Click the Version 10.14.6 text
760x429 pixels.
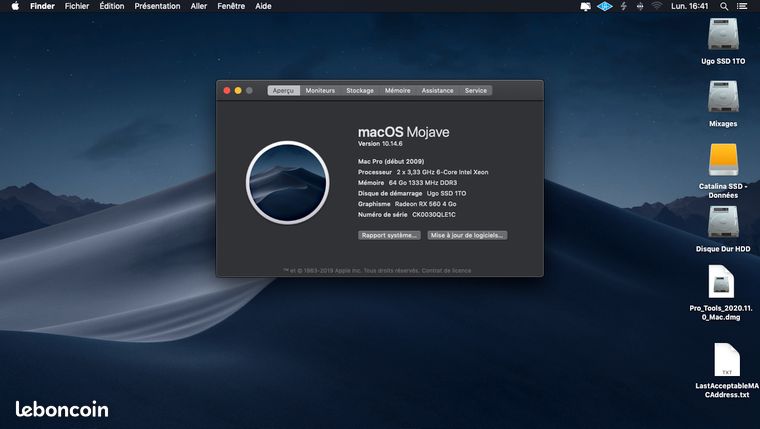point(380,143)
